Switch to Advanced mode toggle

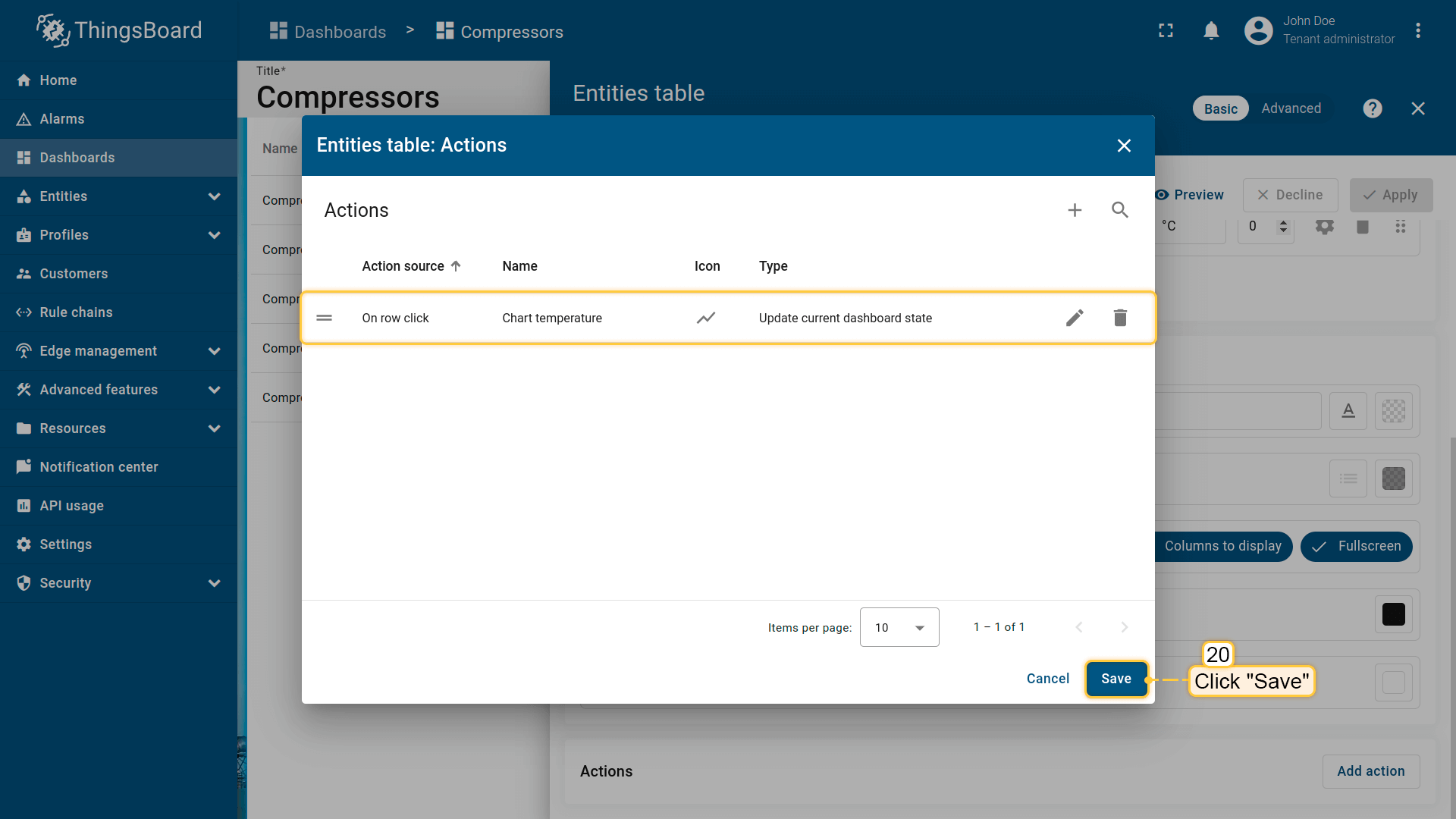pos(1291,108)
